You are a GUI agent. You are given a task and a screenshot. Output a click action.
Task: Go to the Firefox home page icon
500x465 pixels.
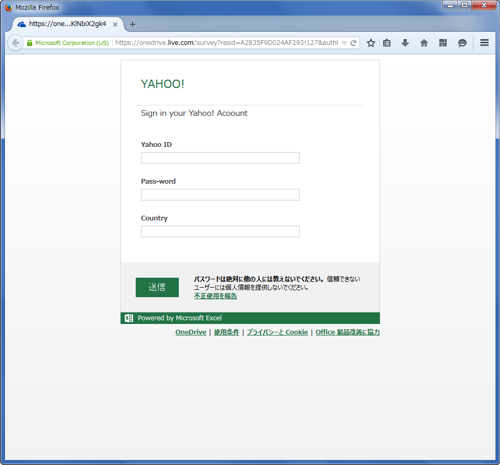pos(424,43)
